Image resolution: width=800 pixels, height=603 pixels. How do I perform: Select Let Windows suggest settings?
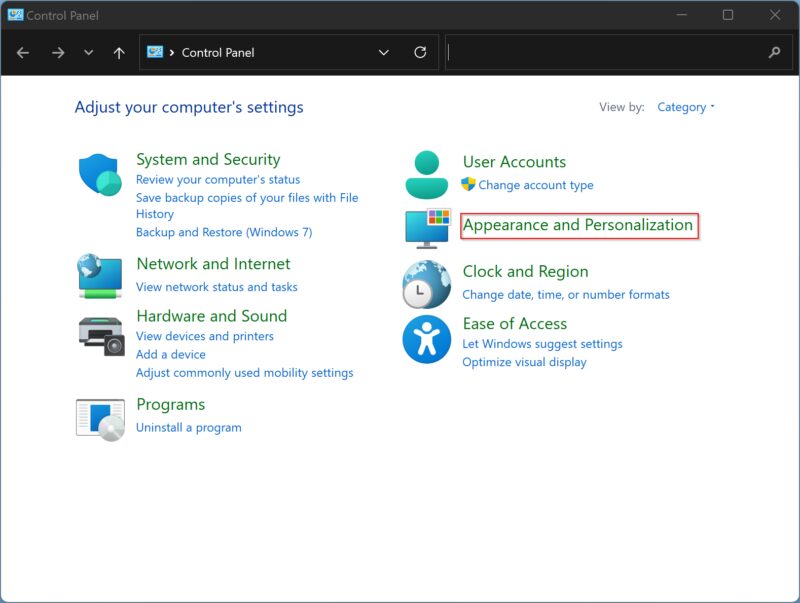coord(542,344)
